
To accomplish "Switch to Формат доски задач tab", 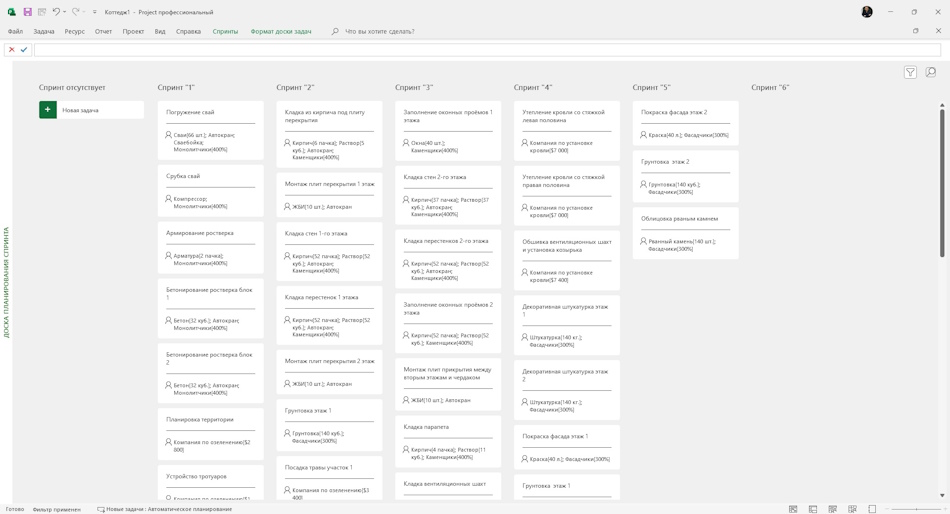I will [x=281, y=32].
